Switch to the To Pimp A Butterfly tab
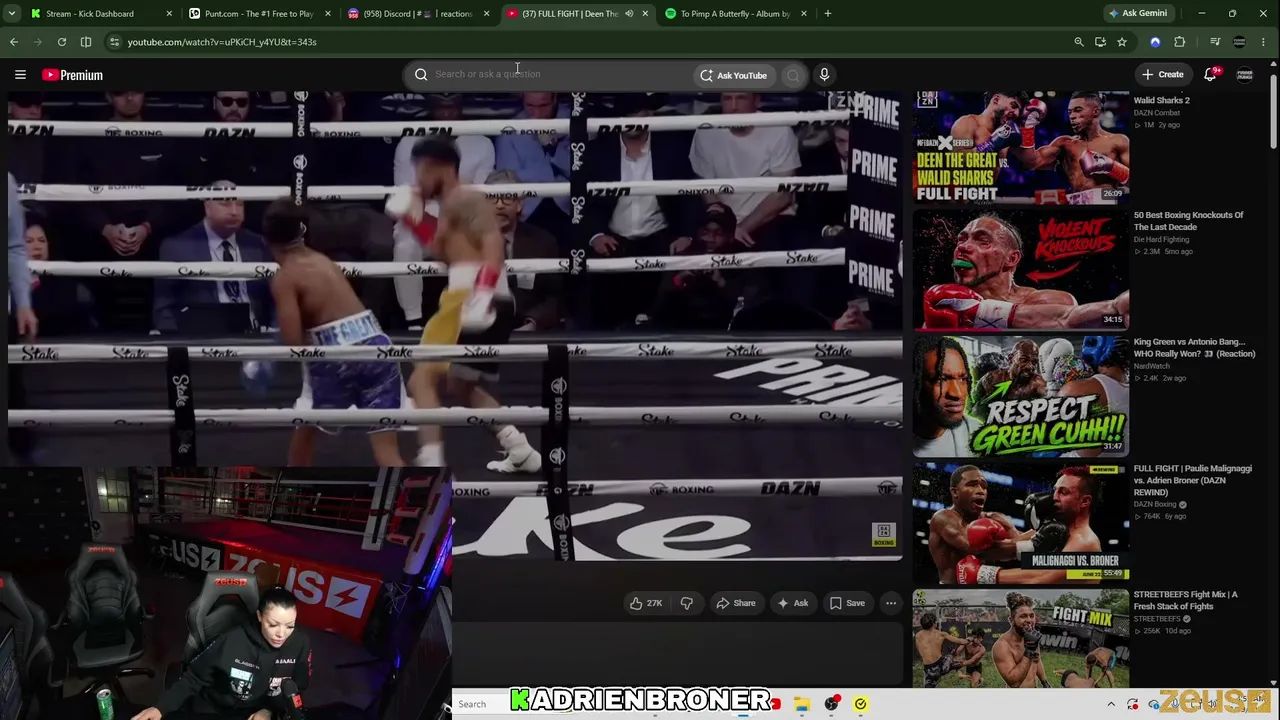Screen dimensions: 1280x720 coord(735,14)
